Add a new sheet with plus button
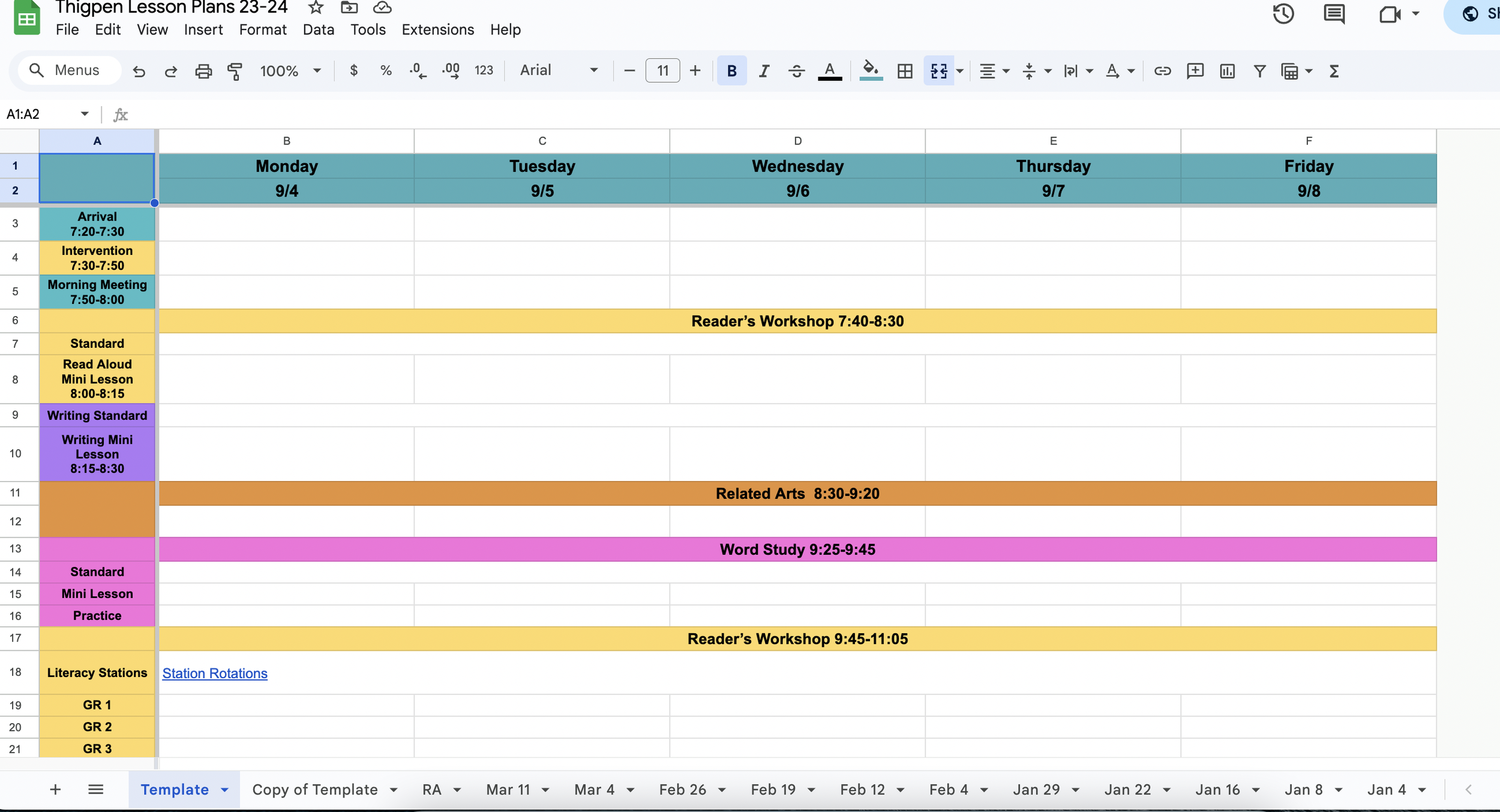Viewport: 1500px width, 812px height. [x=55, y=789]
